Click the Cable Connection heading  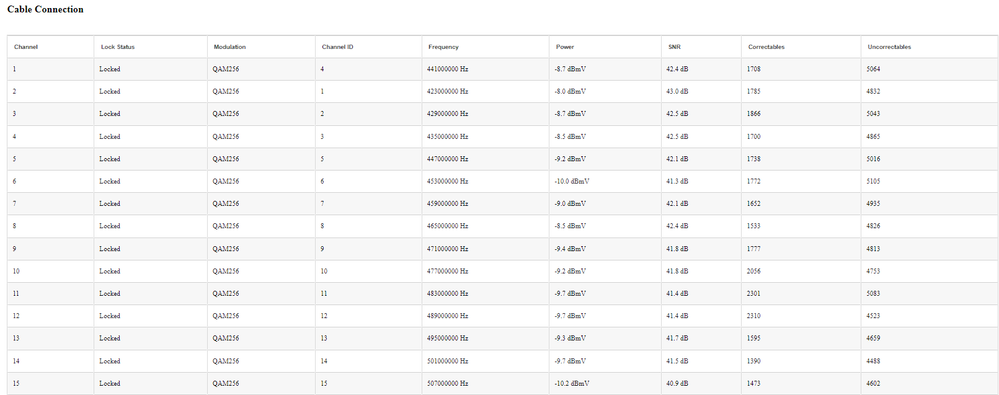pos(45,10)
